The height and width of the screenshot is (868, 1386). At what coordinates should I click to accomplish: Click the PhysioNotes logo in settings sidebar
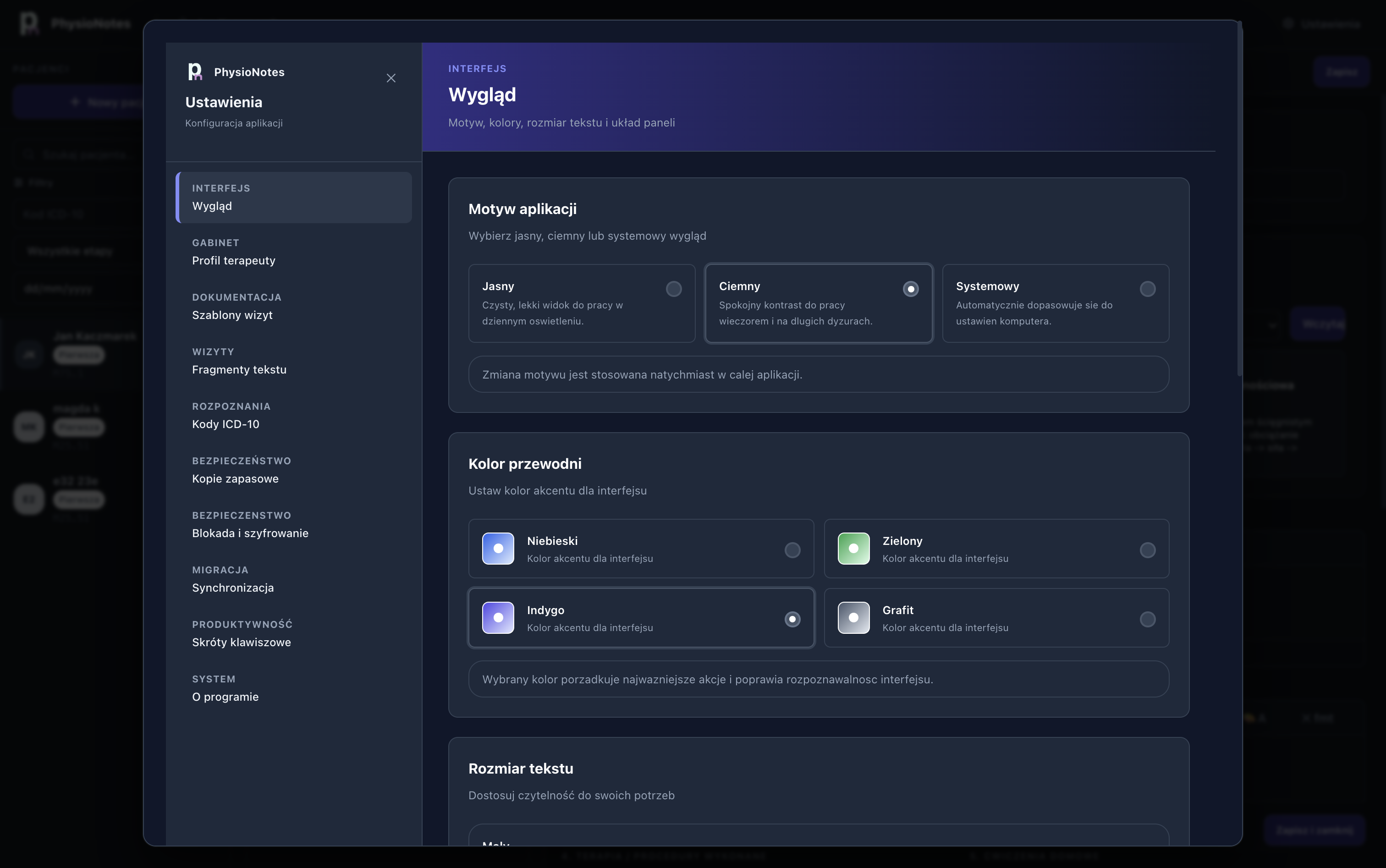point(195,72)
